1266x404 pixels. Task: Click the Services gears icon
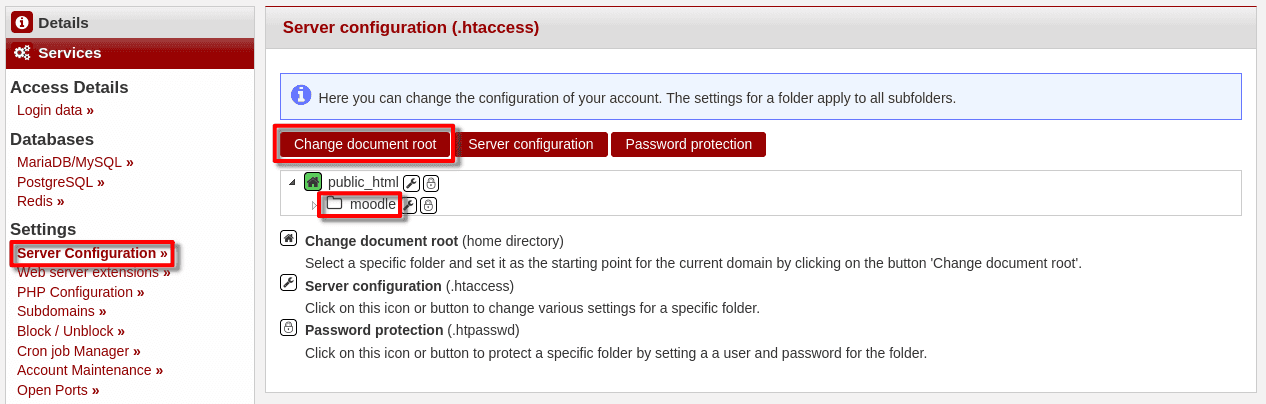click(22, 53)
